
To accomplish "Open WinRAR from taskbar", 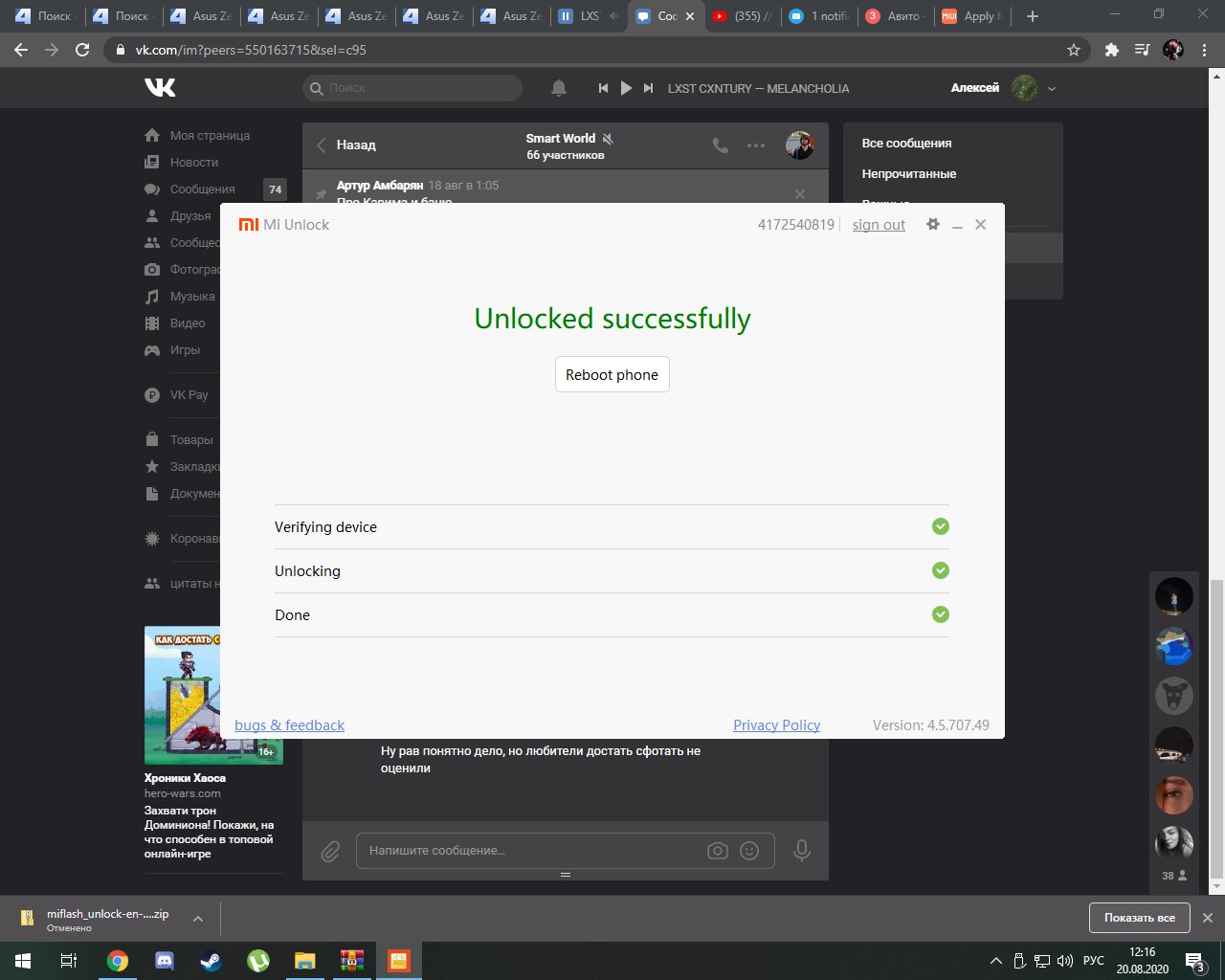I will 351,961.
